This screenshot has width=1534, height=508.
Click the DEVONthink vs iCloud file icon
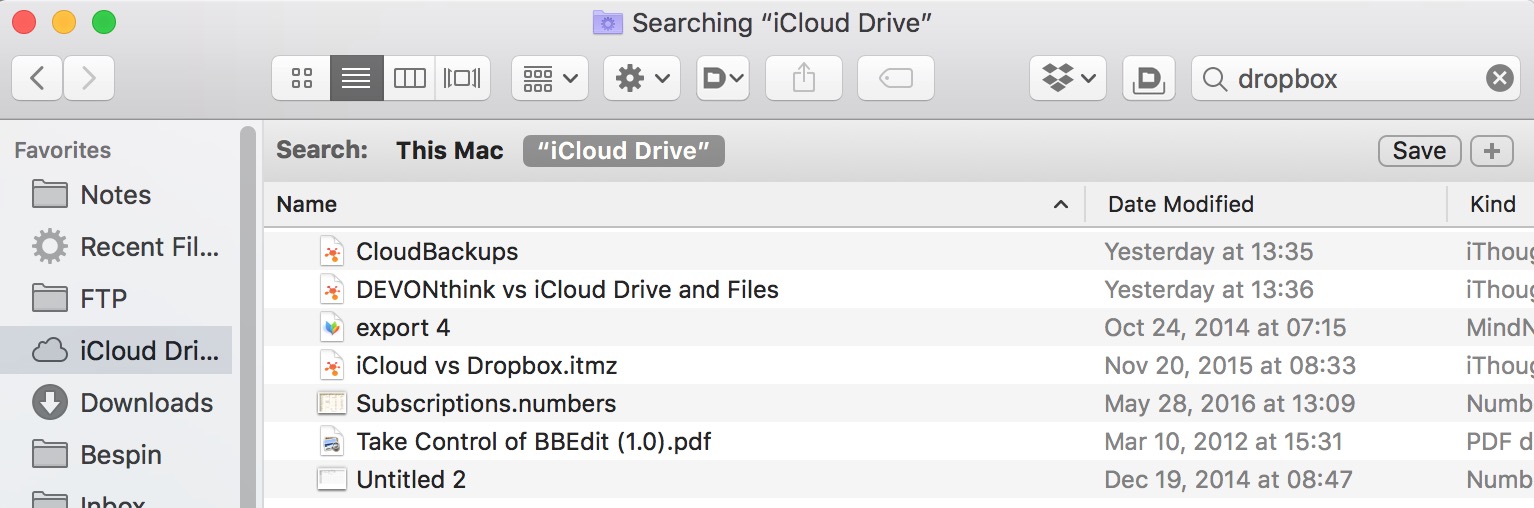point(331,290)
